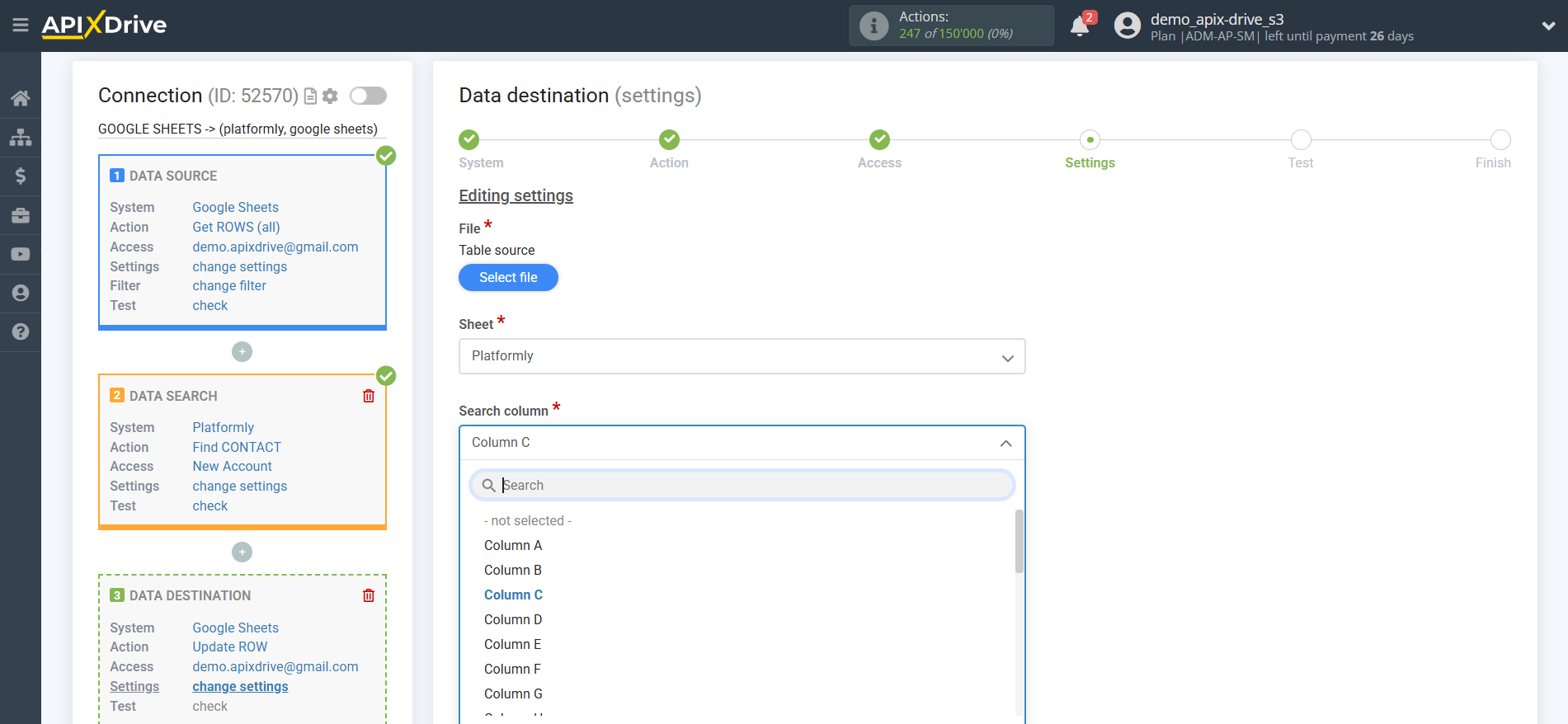Open the connection notes document icon
Image resolution: width=1568 pixels, height=724 pixels.
click(310, 96)
